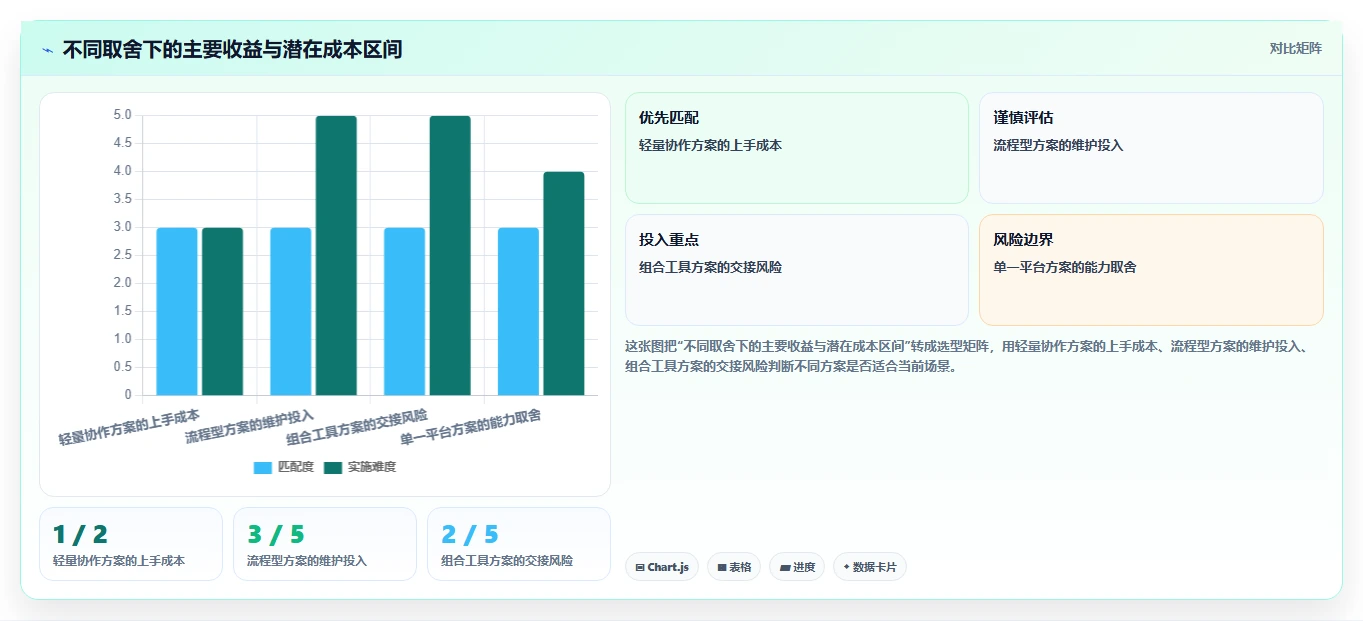Select the 3 / 5 stat card
This screenshot has width=1363, height=621.
[x=325, y=544]
